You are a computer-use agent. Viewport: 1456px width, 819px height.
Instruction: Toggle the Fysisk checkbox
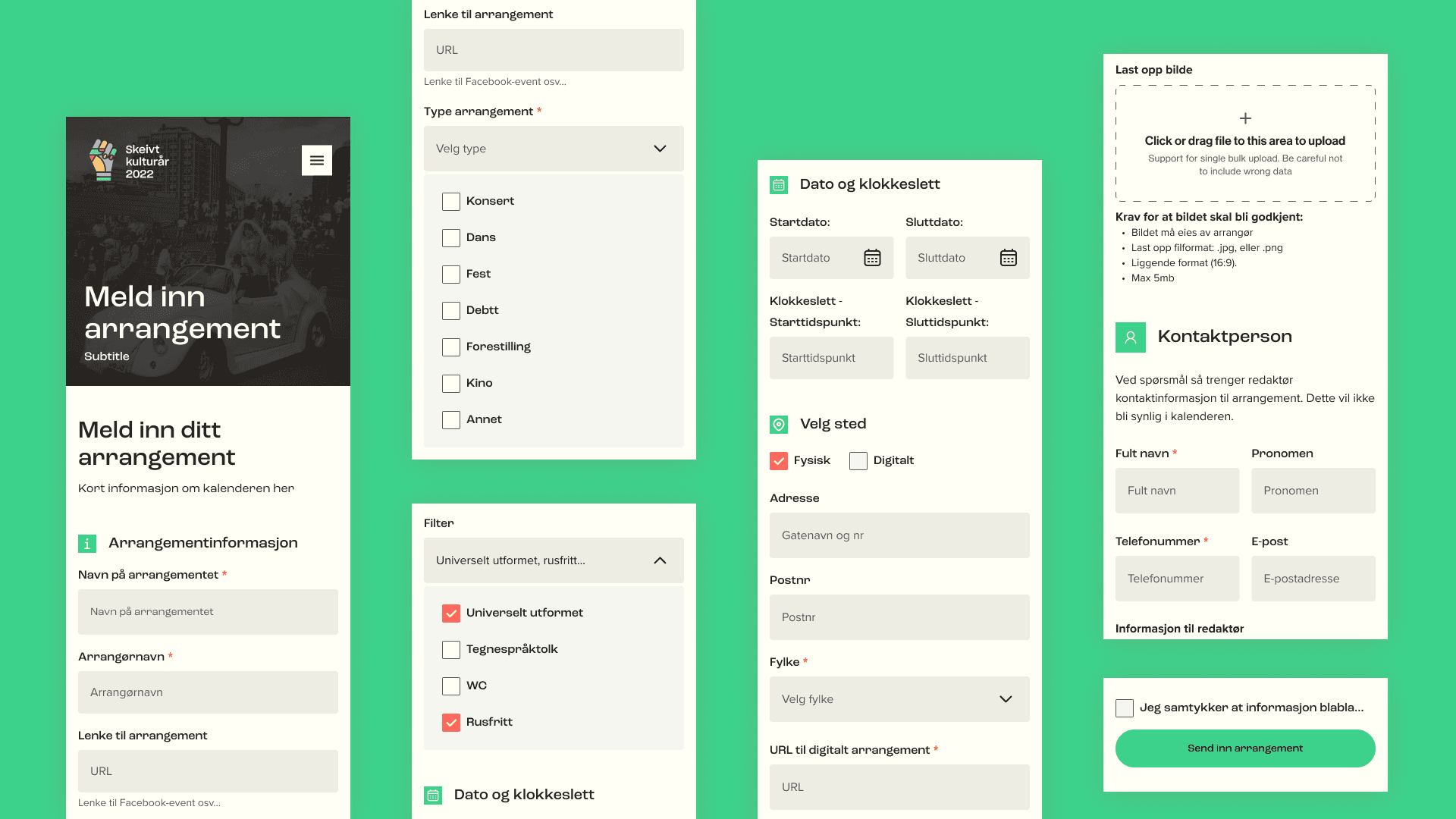click(x=779, y=461)
